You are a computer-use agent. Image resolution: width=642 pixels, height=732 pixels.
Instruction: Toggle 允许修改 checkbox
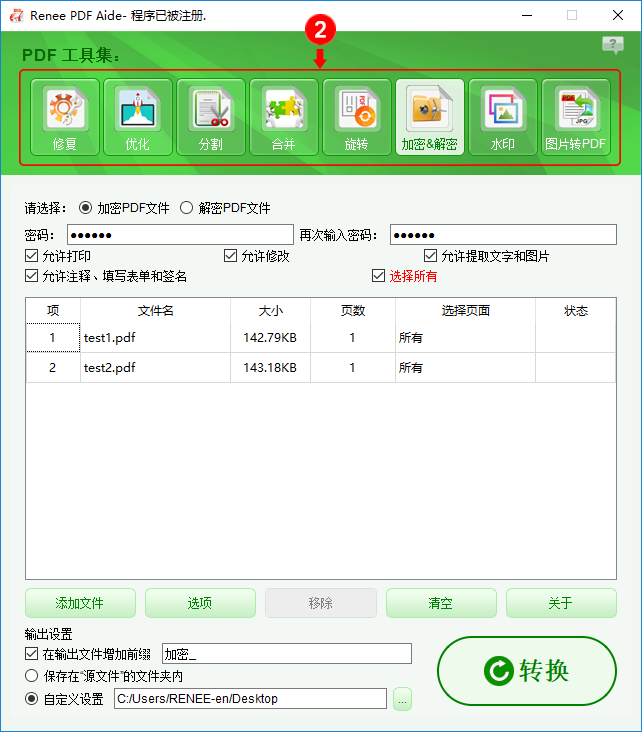(230, 256)
